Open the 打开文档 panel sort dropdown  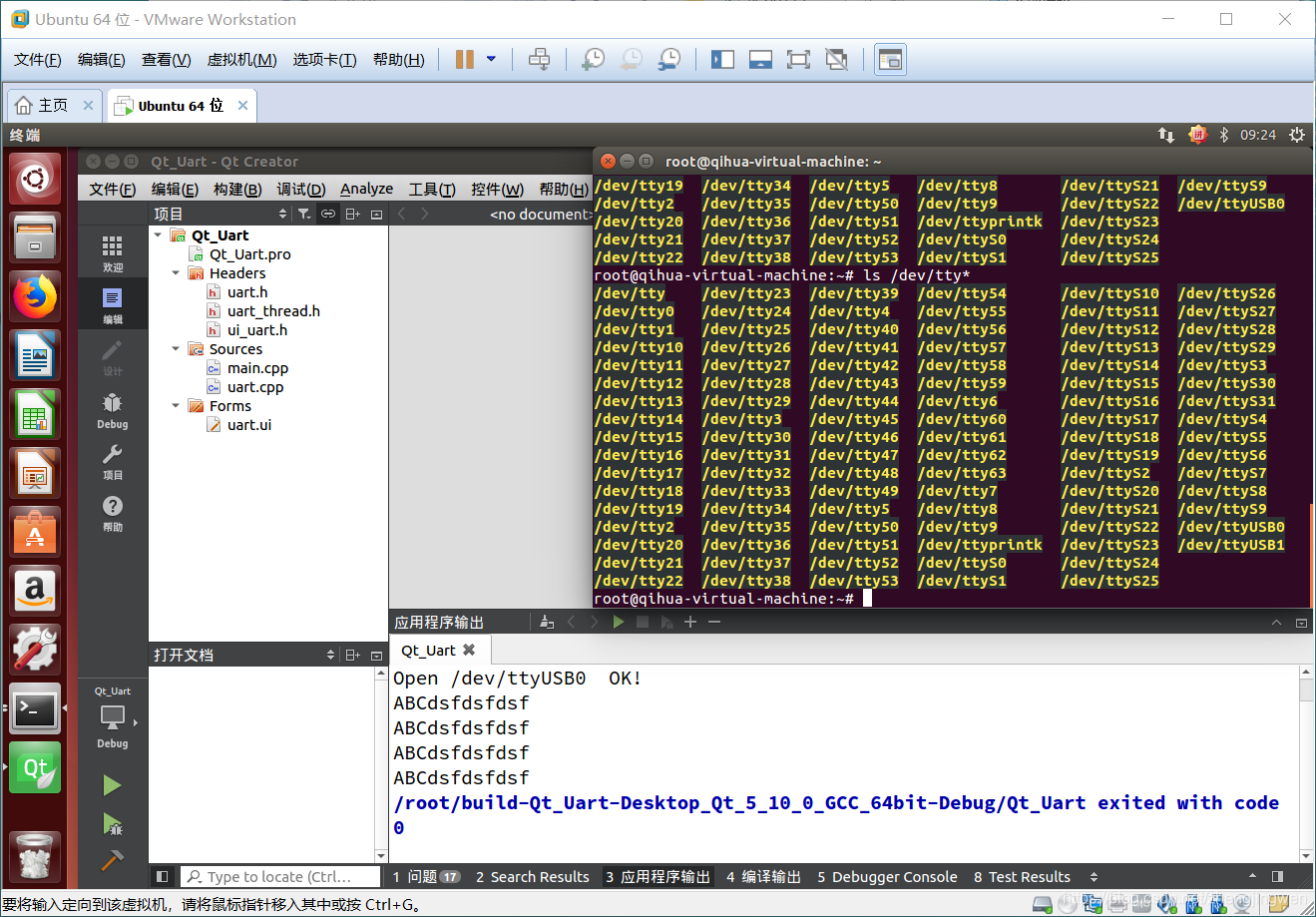331,655
